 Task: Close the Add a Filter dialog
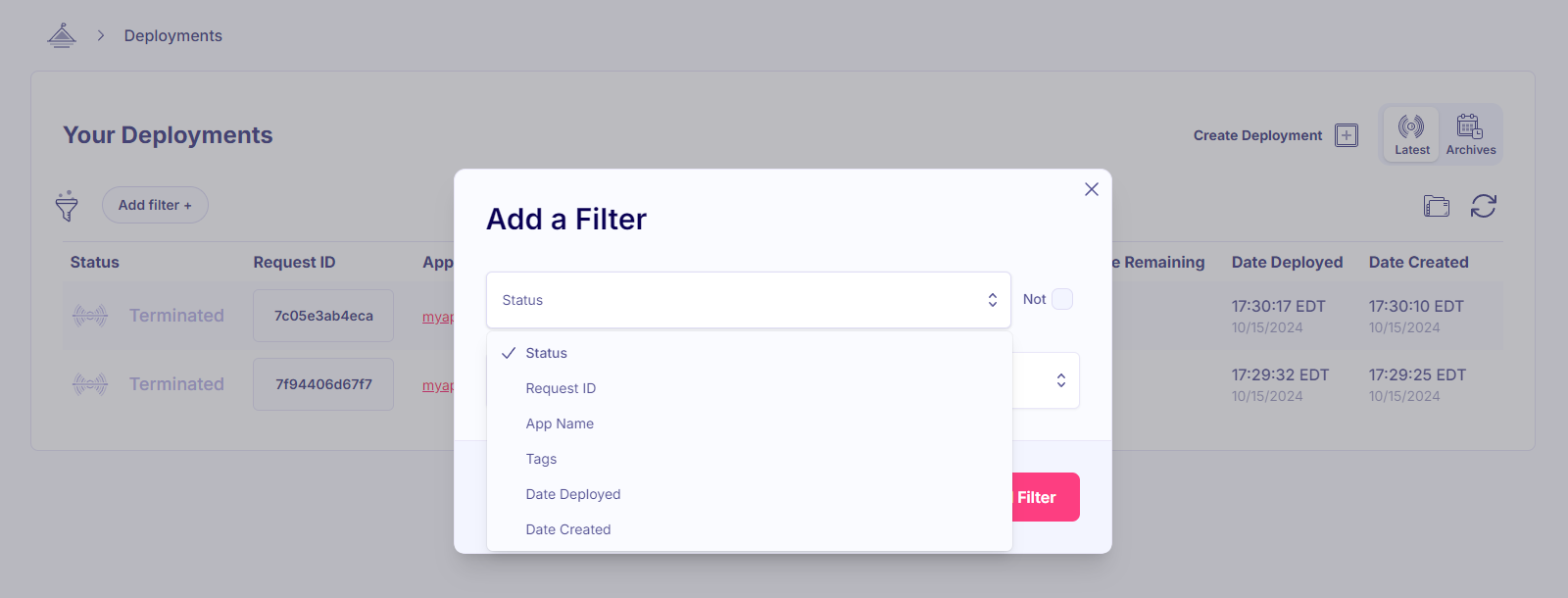coord(1091,189)
